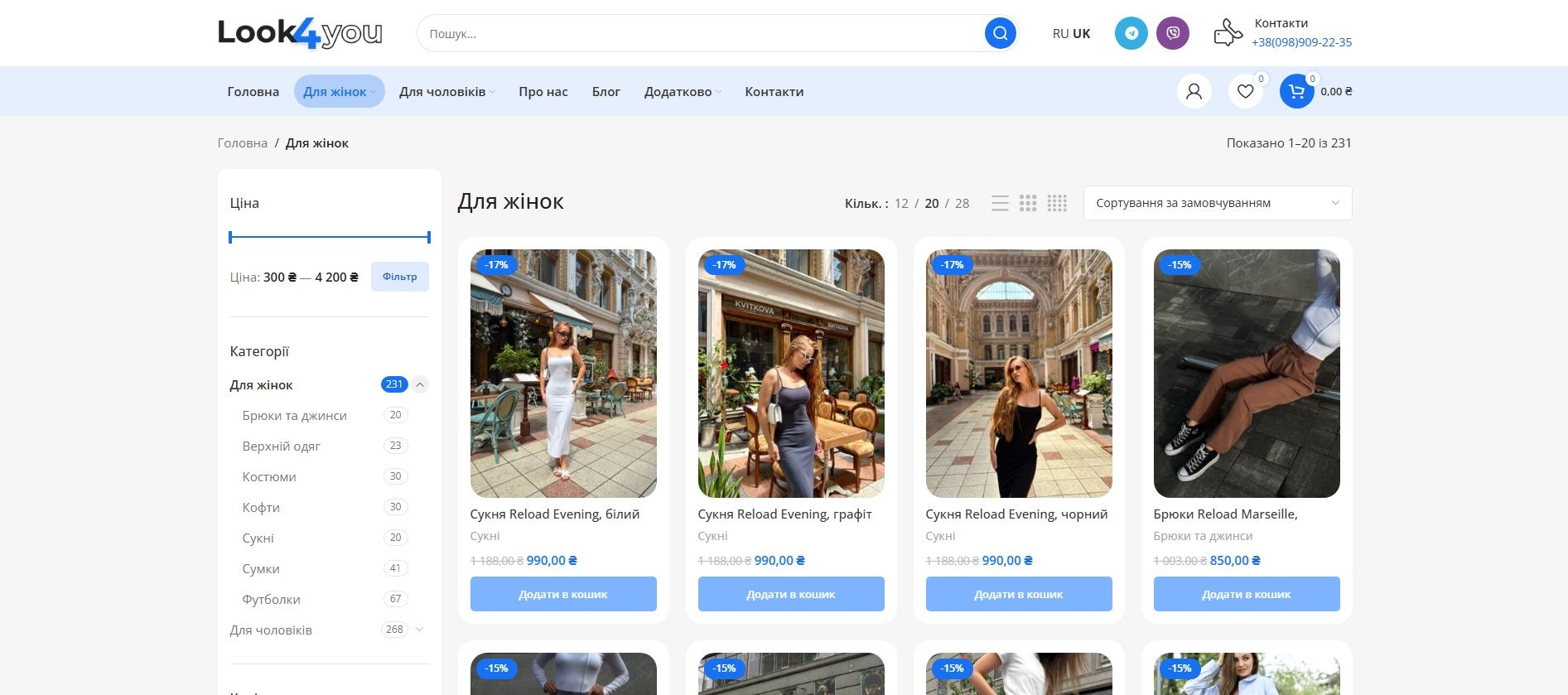Image resolution: width=1568 pixels, height=695 pixels.
Task: Open product title 'Сукня Reload Evening, графіт'
Action: 784,514
